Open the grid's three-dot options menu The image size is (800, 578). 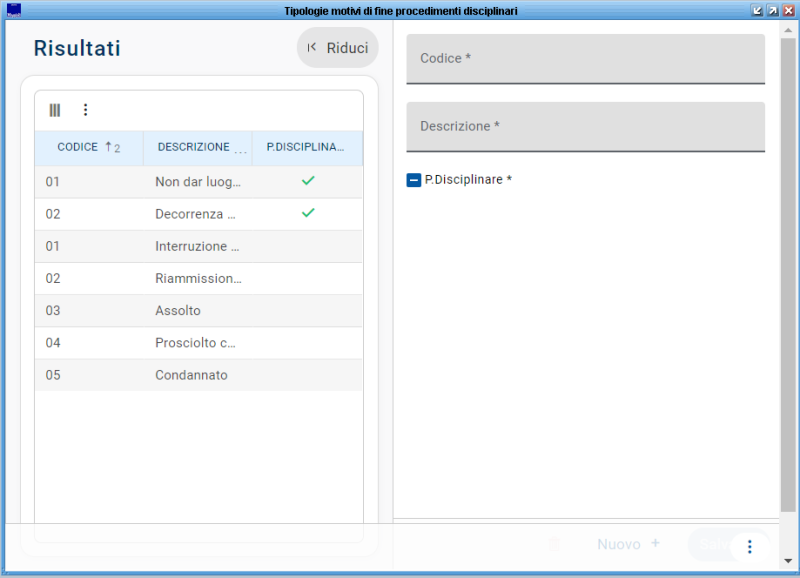85,110
